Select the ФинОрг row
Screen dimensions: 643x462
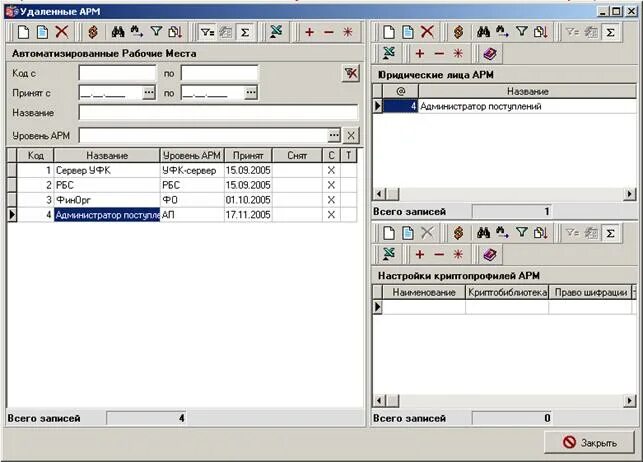182,200
